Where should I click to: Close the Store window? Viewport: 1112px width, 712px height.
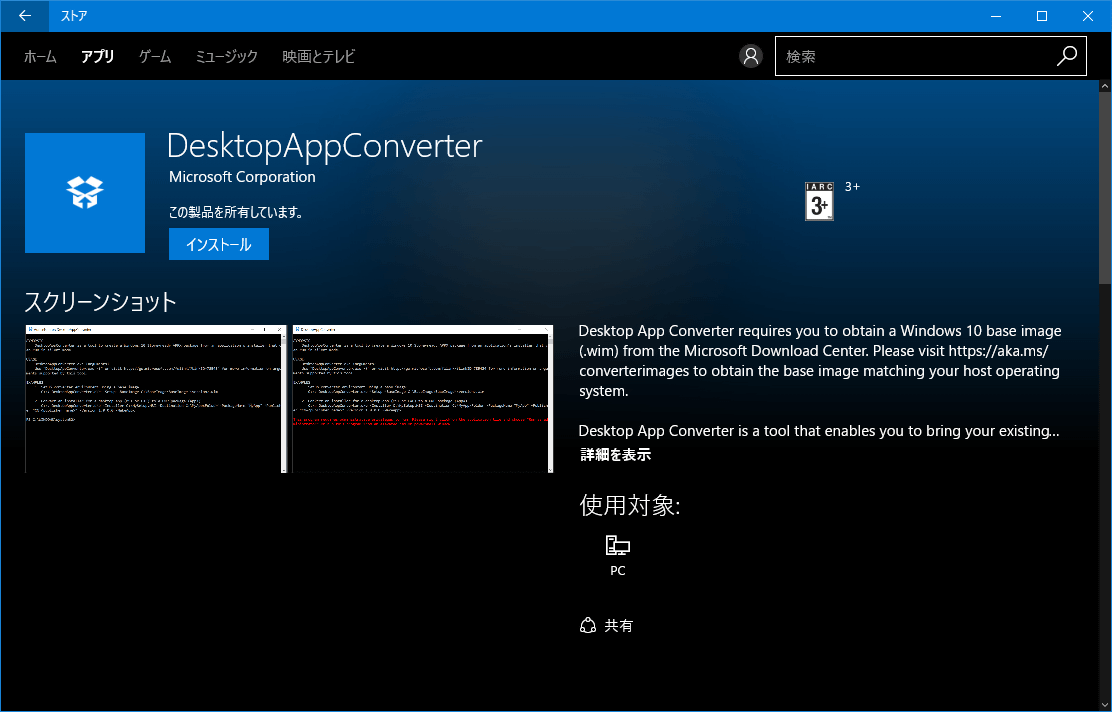(x=1088, y=16)
